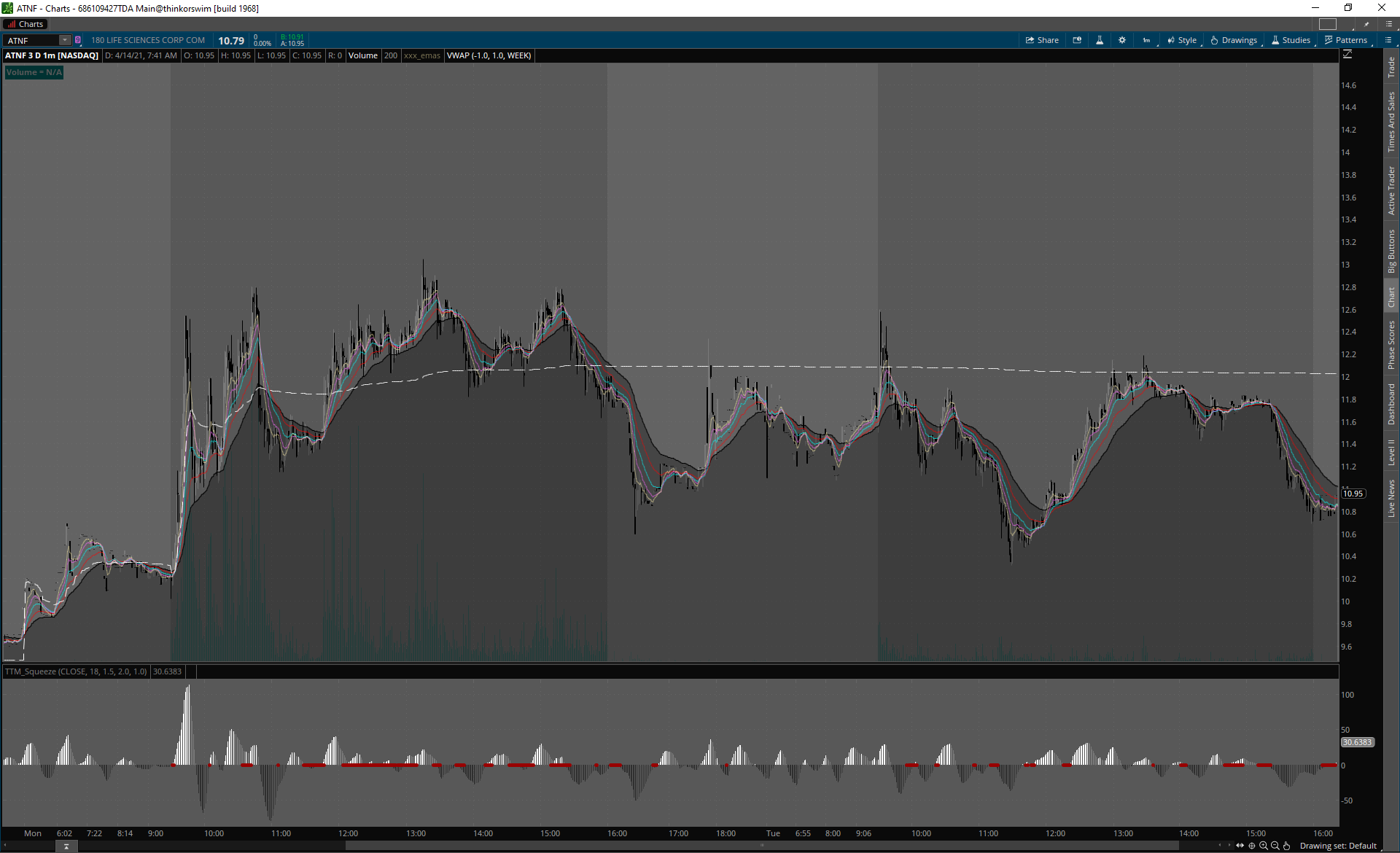This screenshot has height=853, width=1400.
Task: Expand the 1m timeframe selector
Action: (x=1147, y=40)
